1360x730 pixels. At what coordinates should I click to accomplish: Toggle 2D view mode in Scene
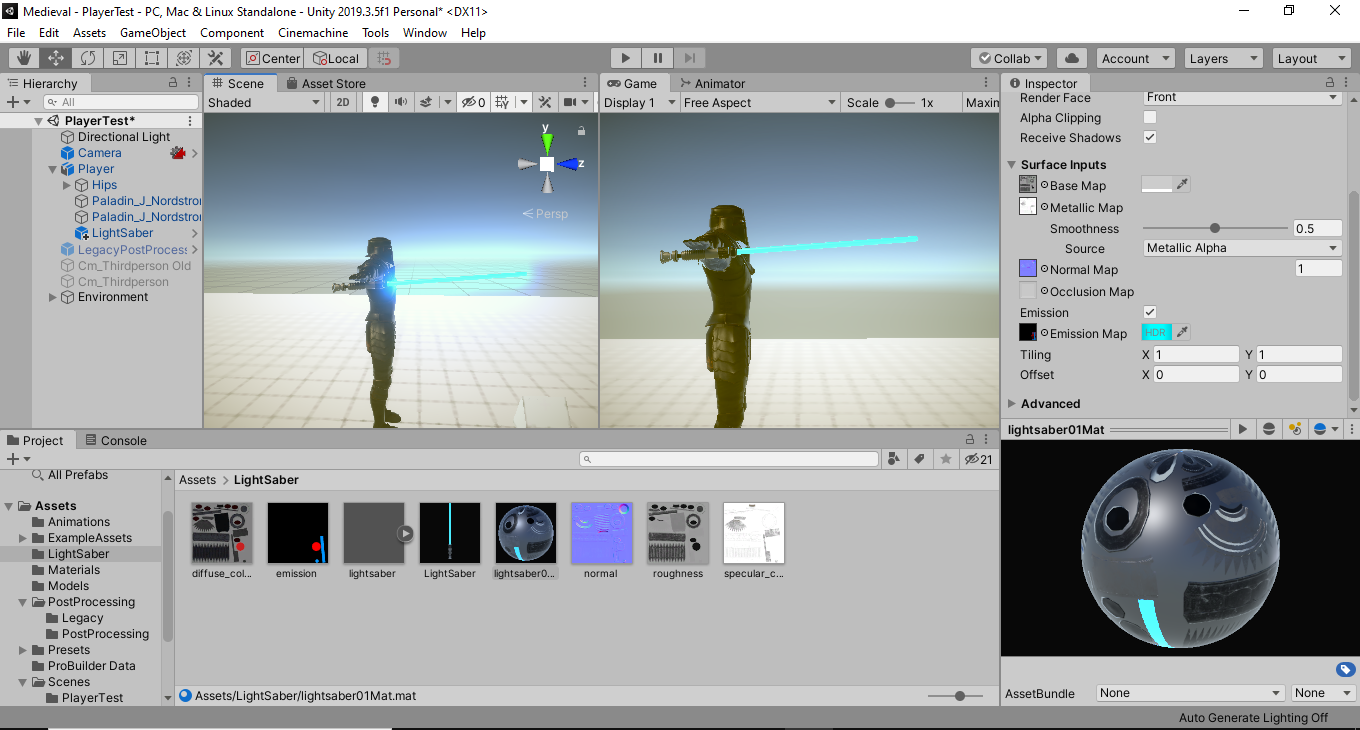point(343,102)
